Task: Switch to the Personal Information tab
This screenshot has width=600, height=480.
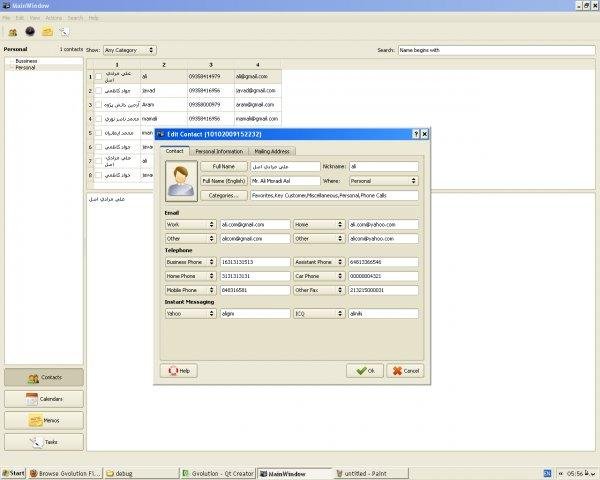Action: [218, 151]
